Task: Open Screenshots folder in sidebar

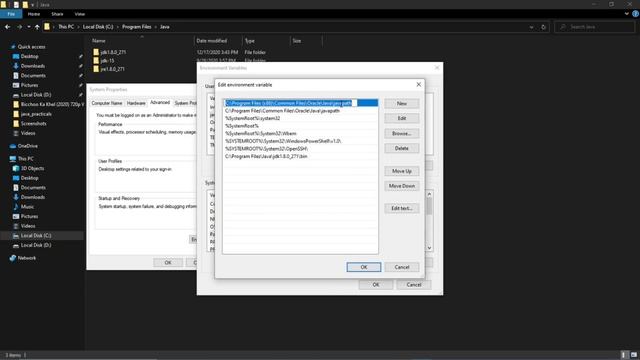Action: pos(33,123)
